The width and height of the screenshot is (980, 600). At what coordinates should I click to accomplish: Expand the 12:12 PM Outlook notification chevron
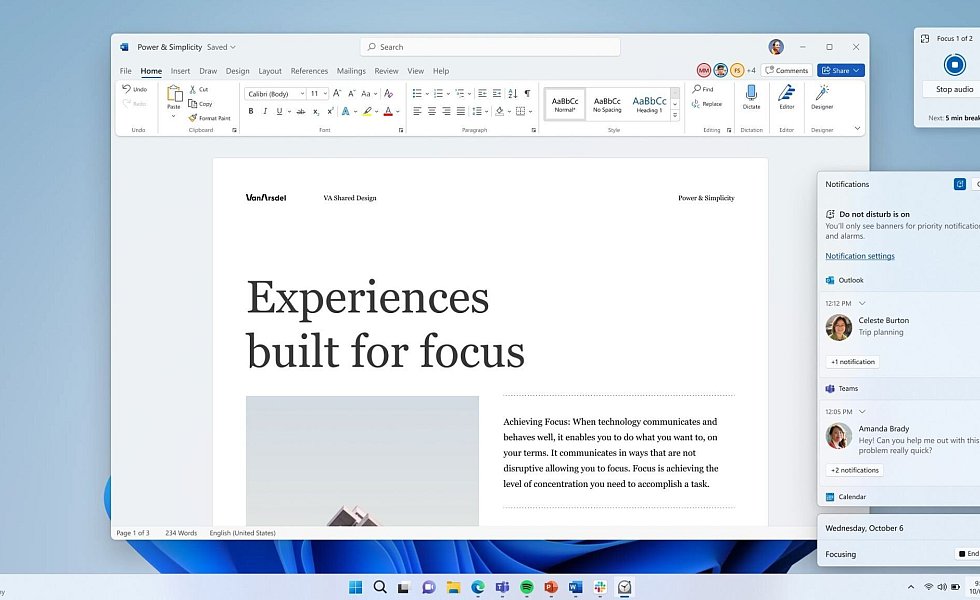pyautogui.click(x=862, y=303)
